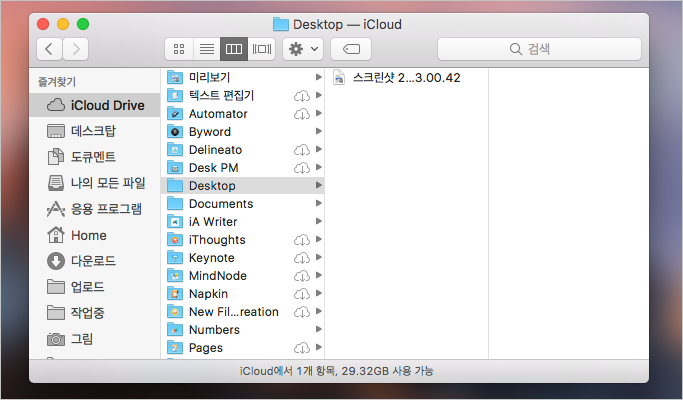Click the MindNode folder icon
Viewport: 683px width, 400px height.
pos(175,276)
